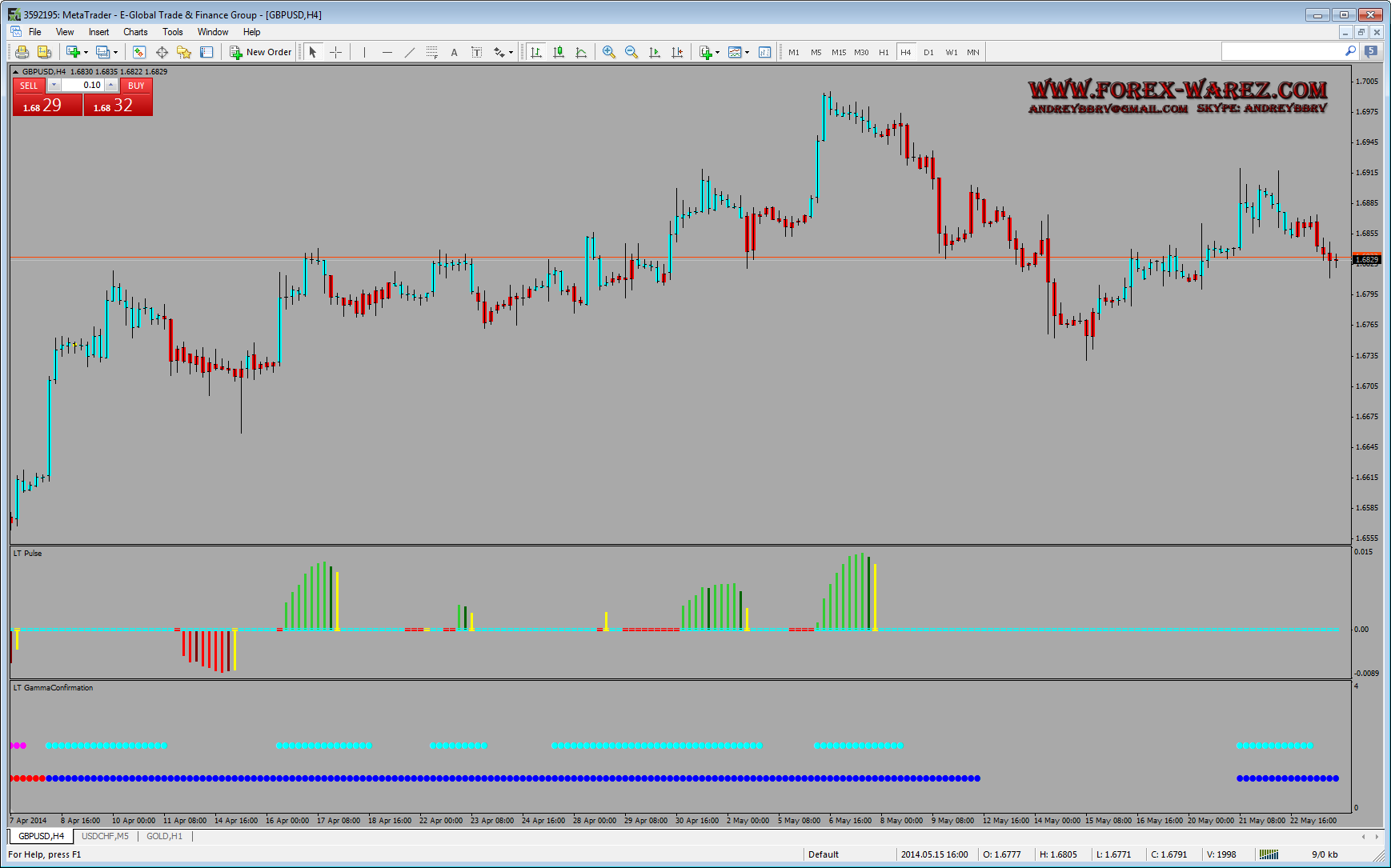Toggle the H4 timeframe button
Image resolution: width=1391 pixels, height=868 pixels.
(906, 52)
